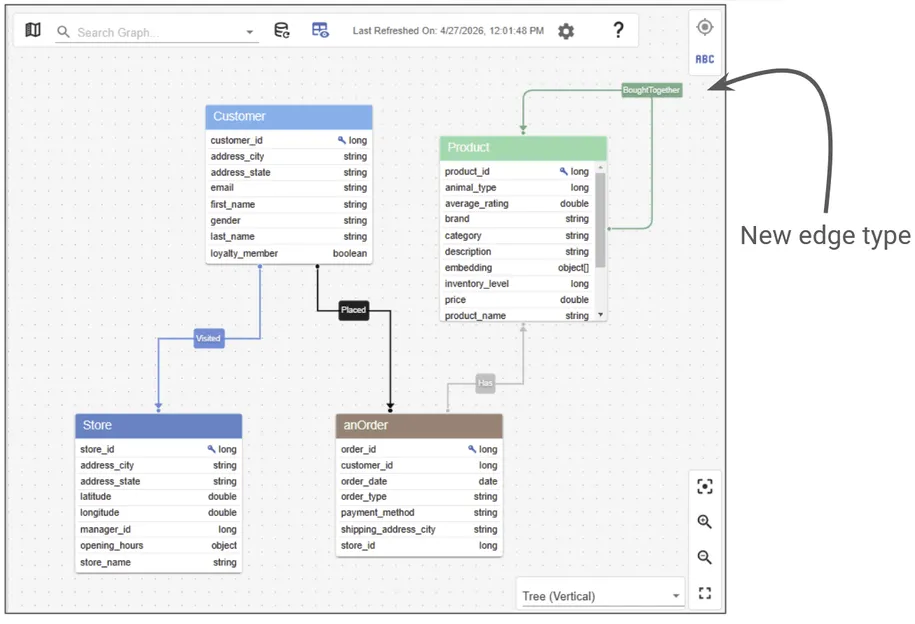Open the help question mark
This screenshot has width=915, height=624.
(618, 30)
